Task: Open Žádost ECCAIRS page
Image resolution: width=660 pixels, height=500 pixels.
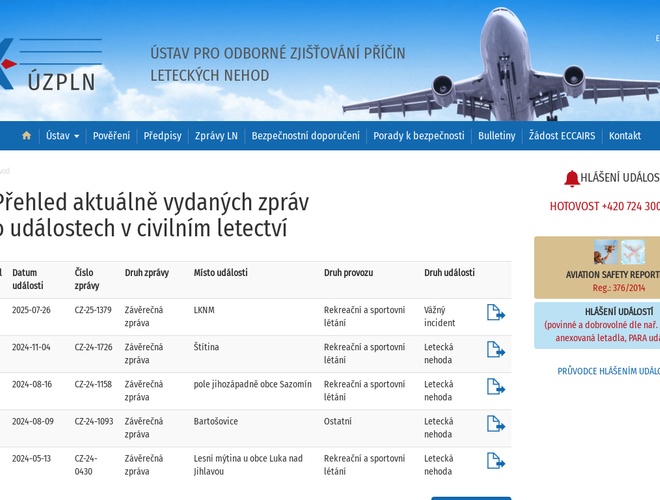Action: pos(562,136)
